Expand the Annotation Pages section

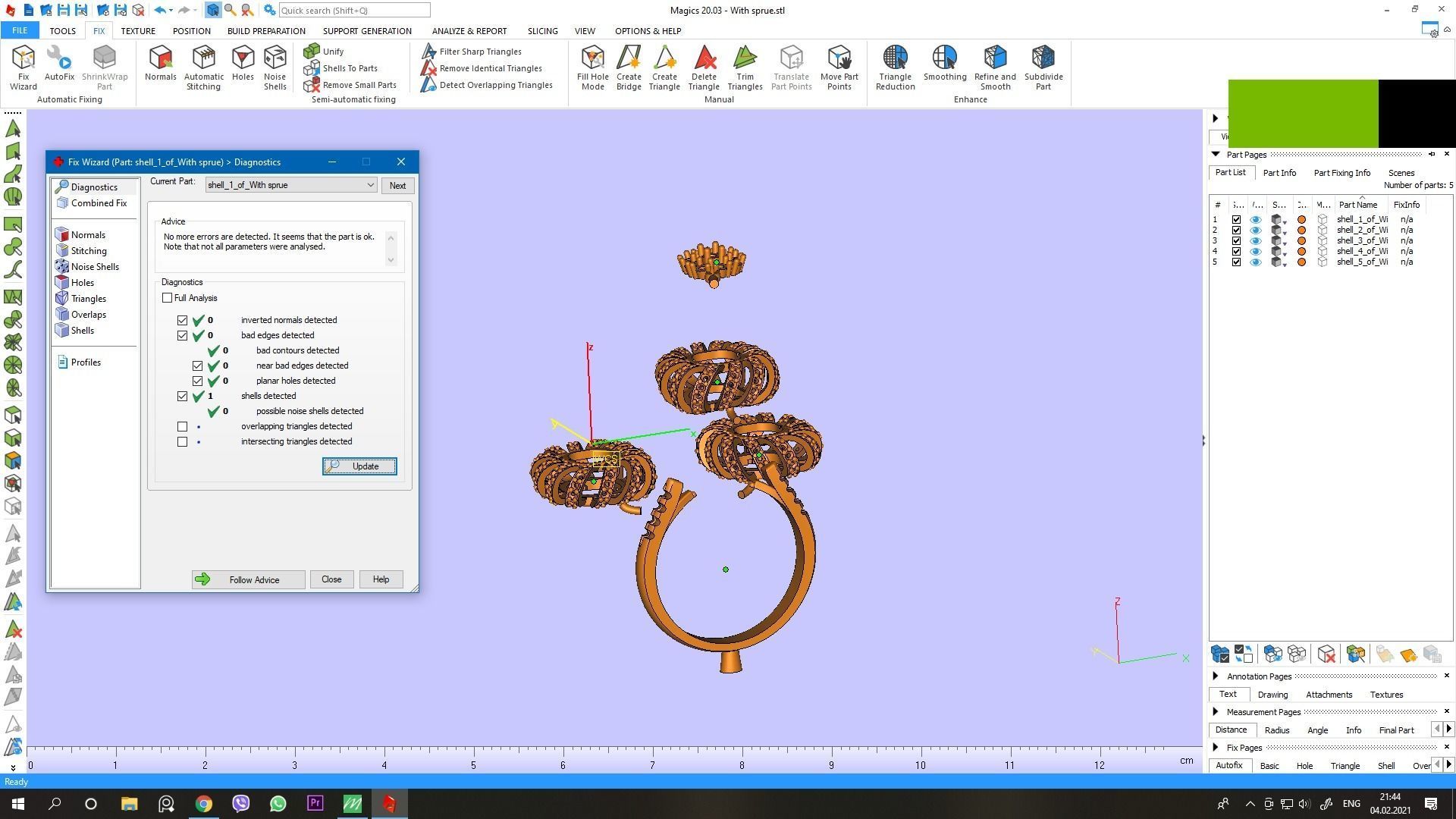(x=1216, y=676)
